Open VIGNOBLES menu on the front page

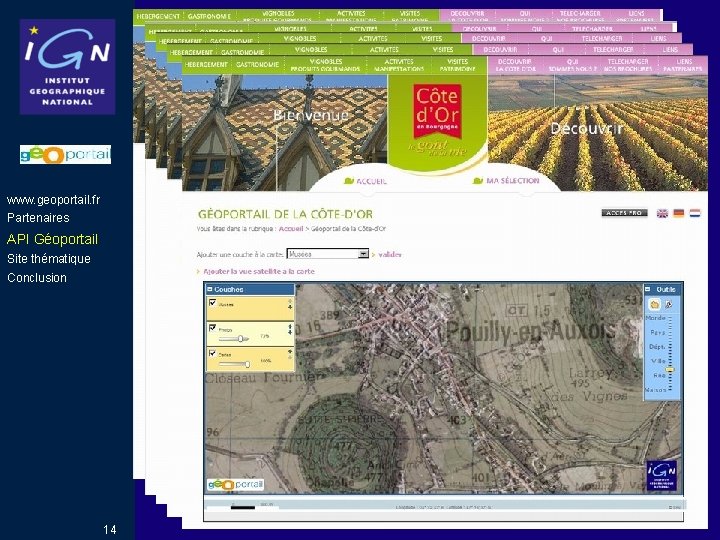326,65
